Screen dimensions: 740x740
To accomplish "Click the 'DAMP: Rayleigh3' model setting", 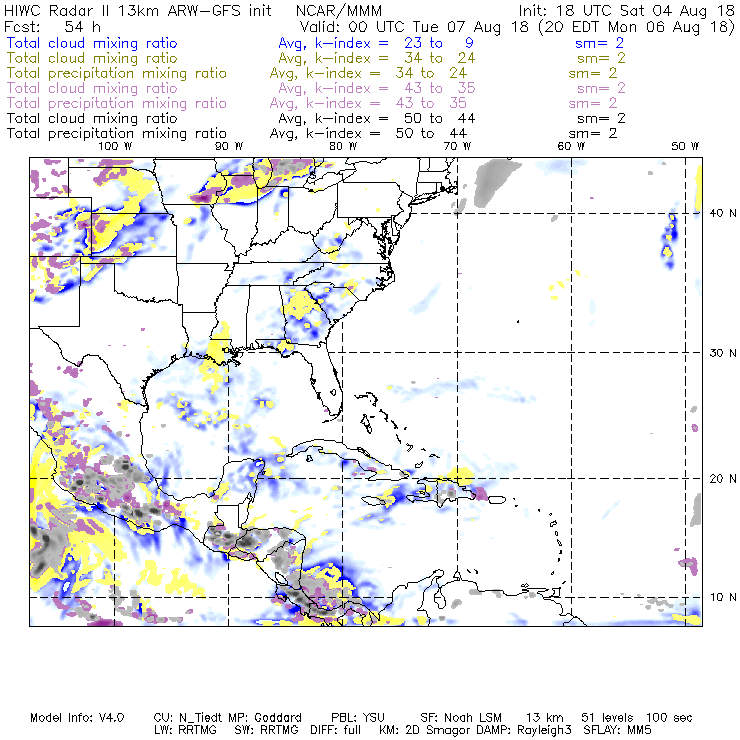I will (x=524, y=730).
